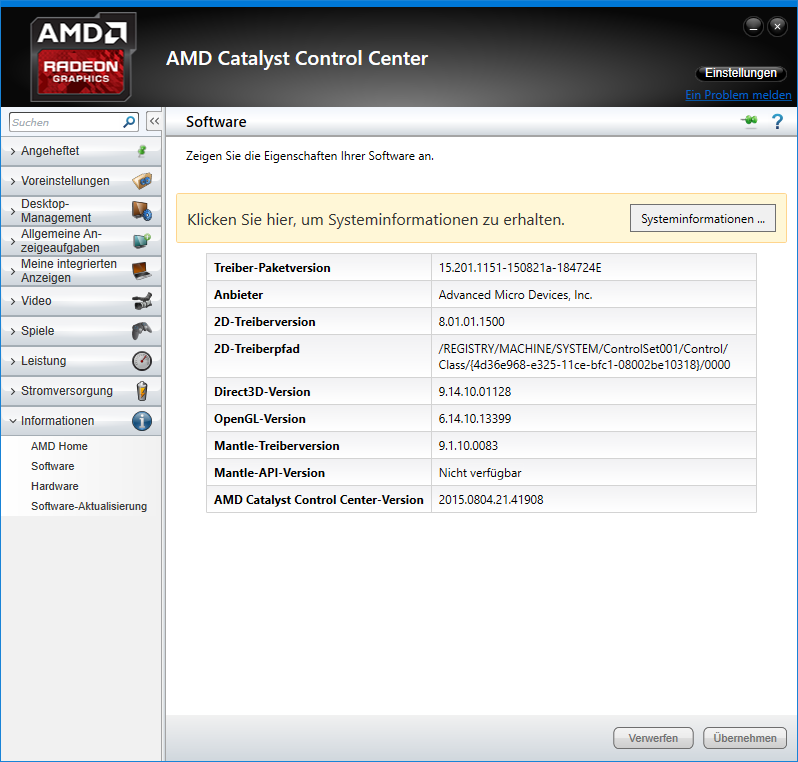Expand the Stromversorgung section
The image size is (798, 762).
click(x=81, y=391)
